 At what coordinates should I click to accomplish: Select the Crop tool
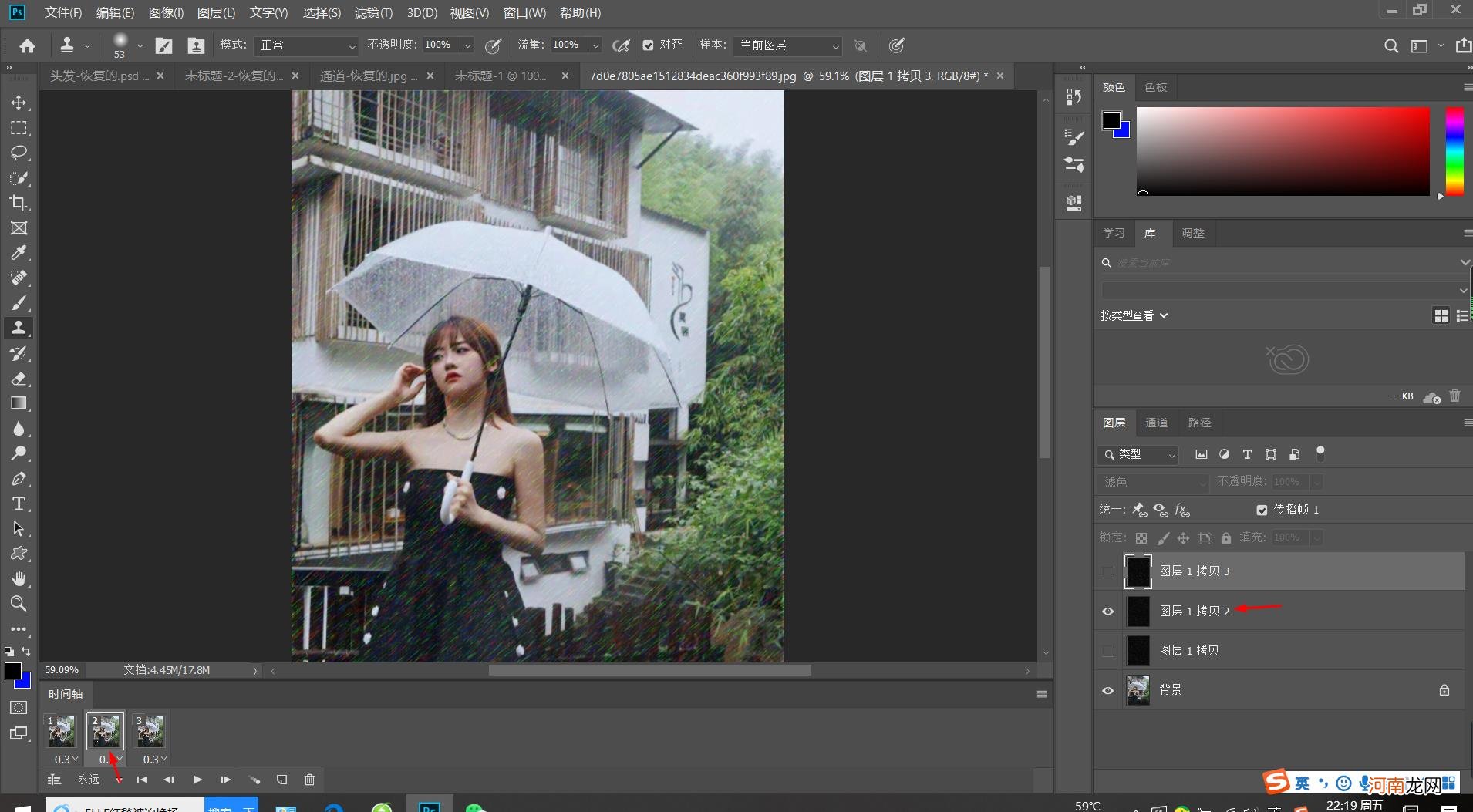[x=19, y=203]
